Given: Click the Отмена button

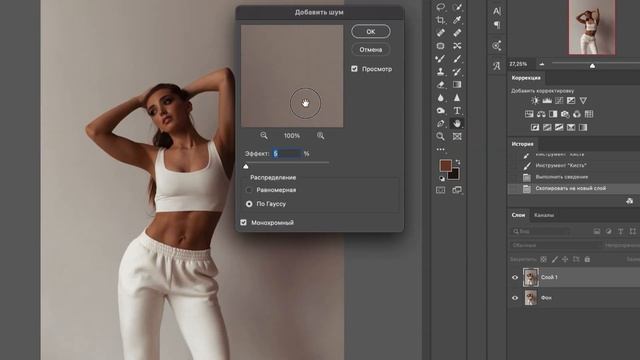Looking at the screenshot, I should tap(371, 50).
